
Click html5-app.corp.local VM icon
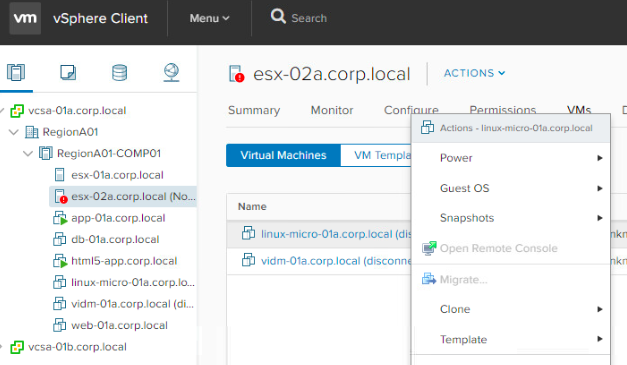coord(60,261)
